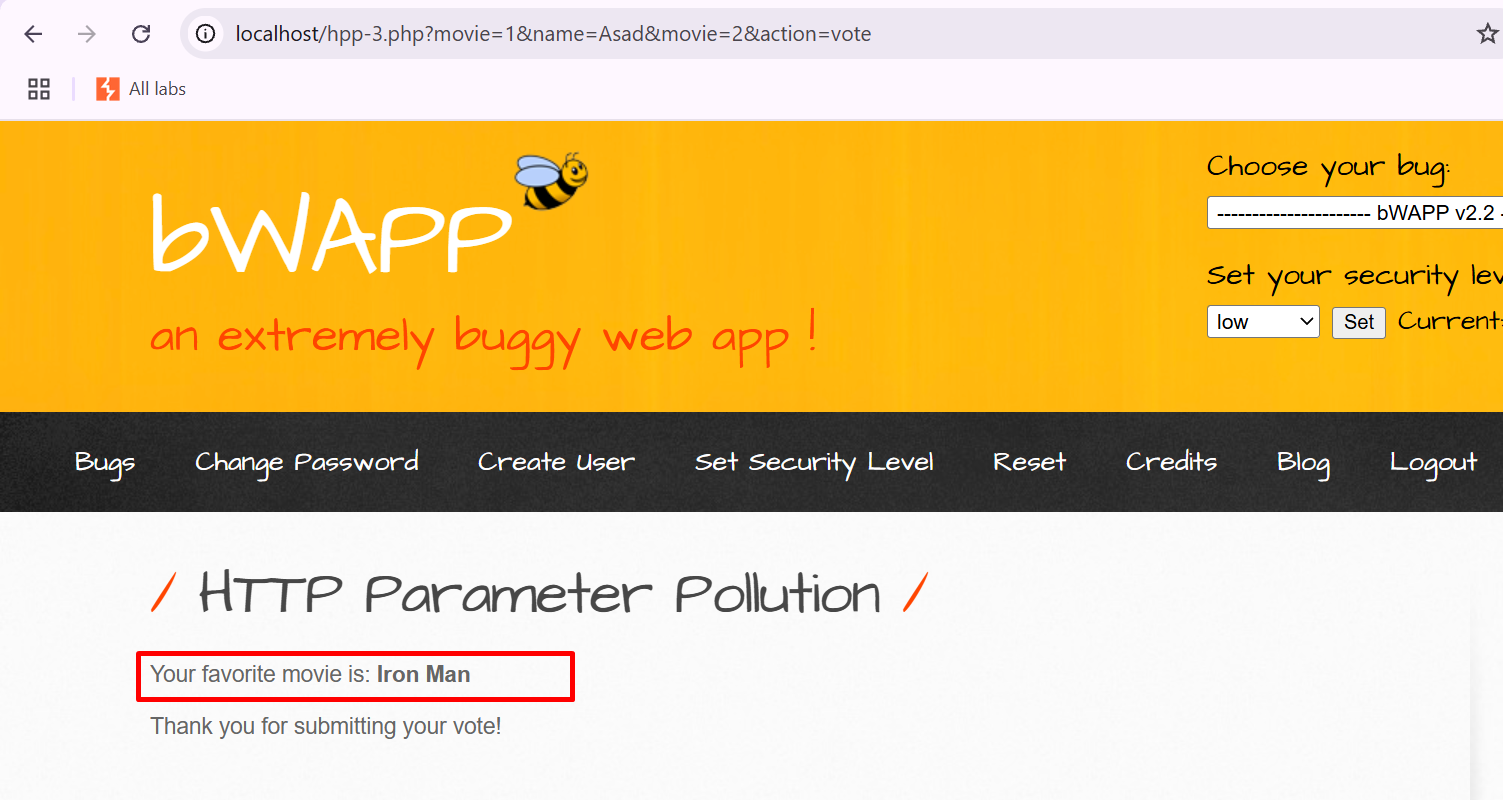
Task: Expand the security level dropdown
Action: [x=1263, y=322]
